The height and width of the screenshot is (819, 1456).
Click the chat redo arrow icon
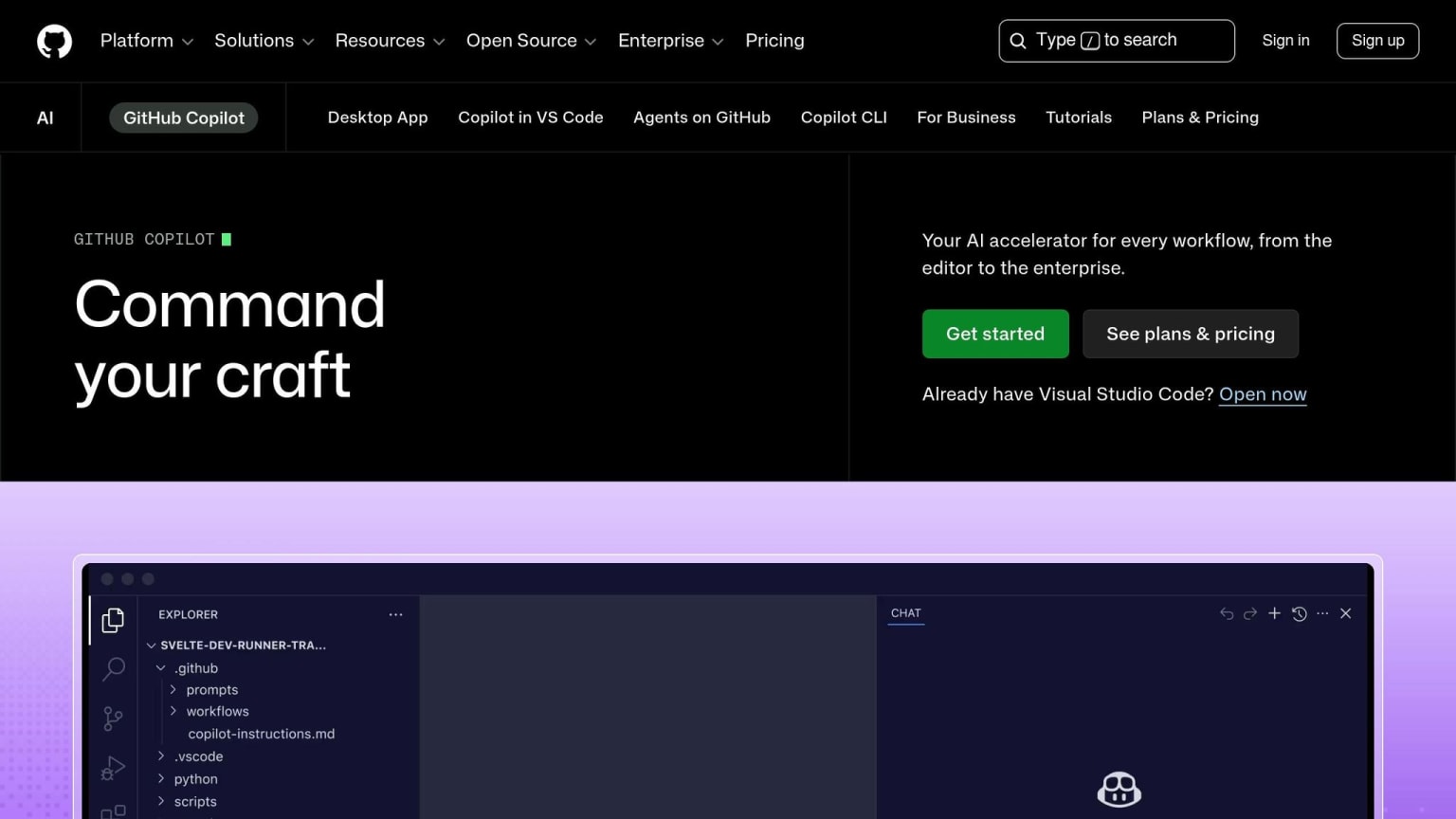point(1250,613)
